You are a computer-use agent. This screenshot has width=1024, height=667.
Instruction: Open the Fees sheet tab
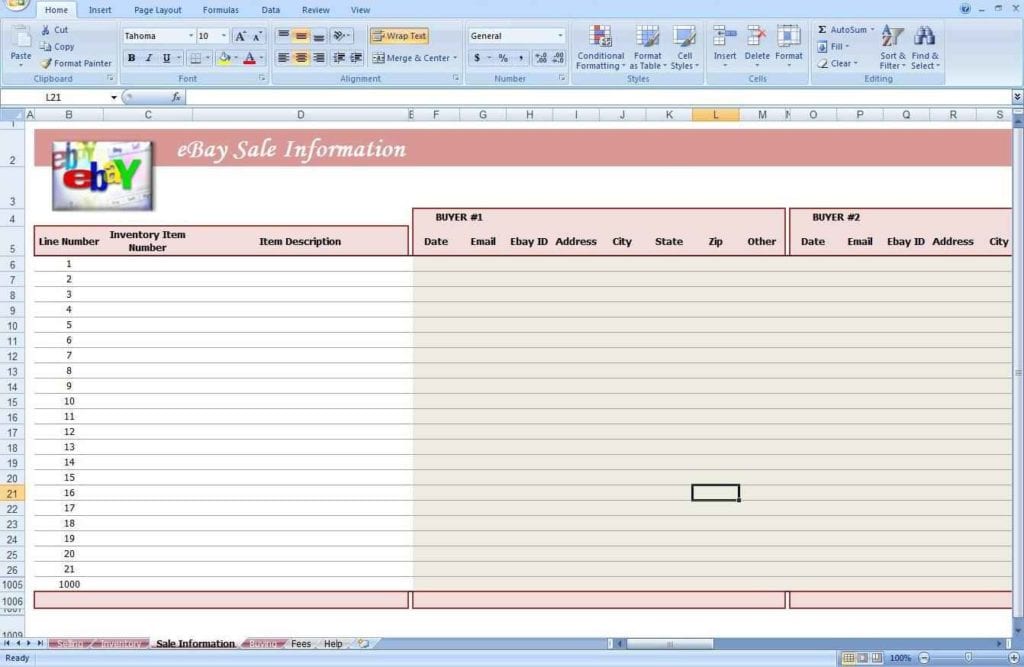(x=300, y=644)
